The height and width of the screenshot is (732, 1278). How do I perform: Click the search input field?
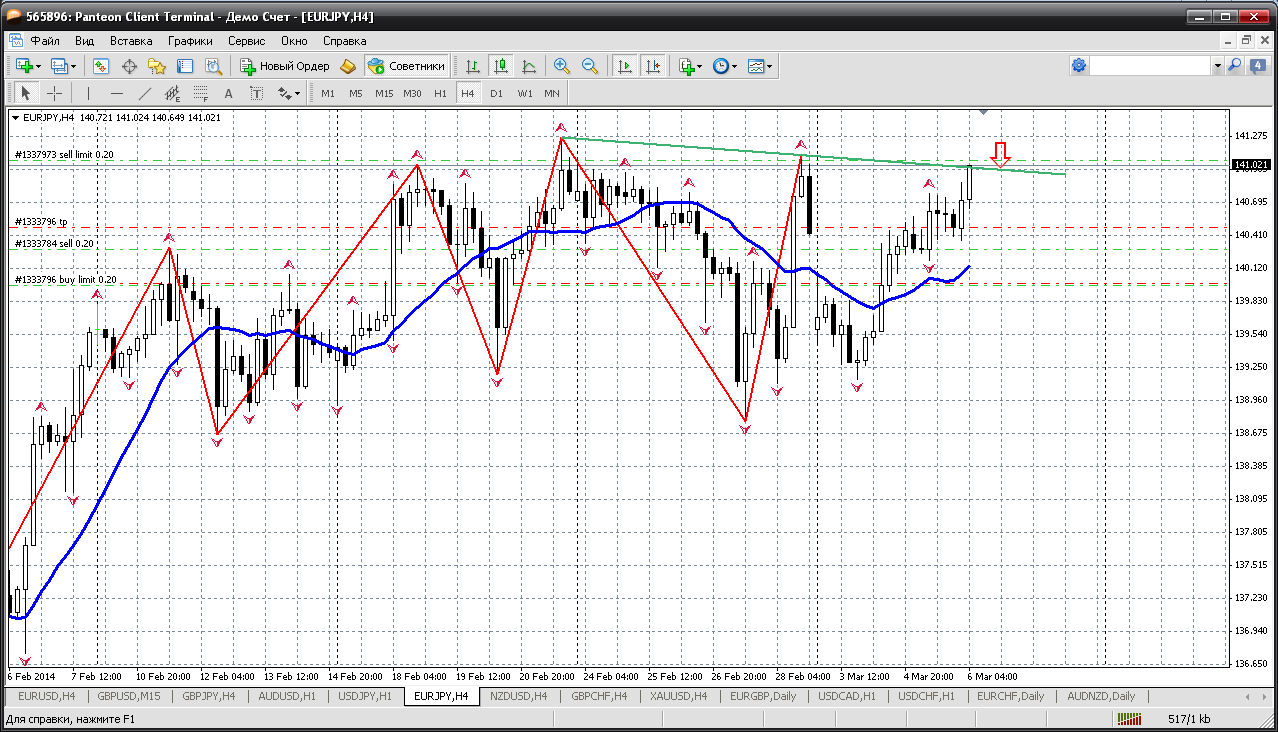click(1150, 66)
